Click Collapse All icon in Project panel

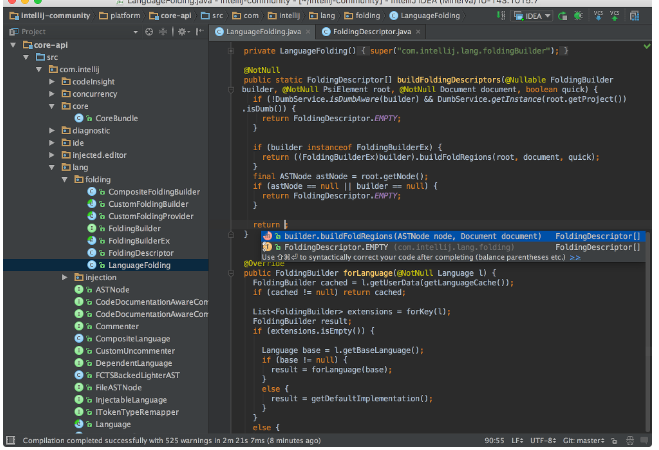click(163, 32)
